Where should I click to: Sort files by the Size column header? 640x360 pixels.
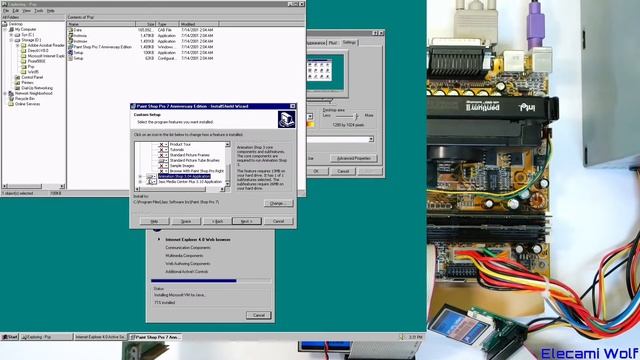[146, 24]
